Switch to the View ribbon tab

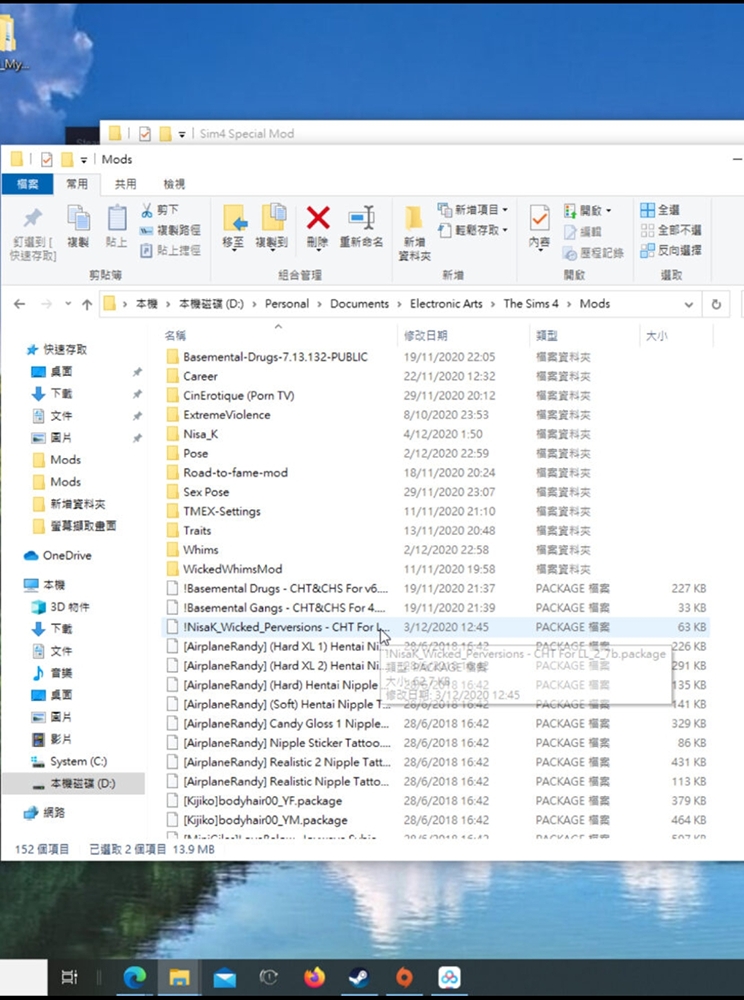click(x=173, y=184)
